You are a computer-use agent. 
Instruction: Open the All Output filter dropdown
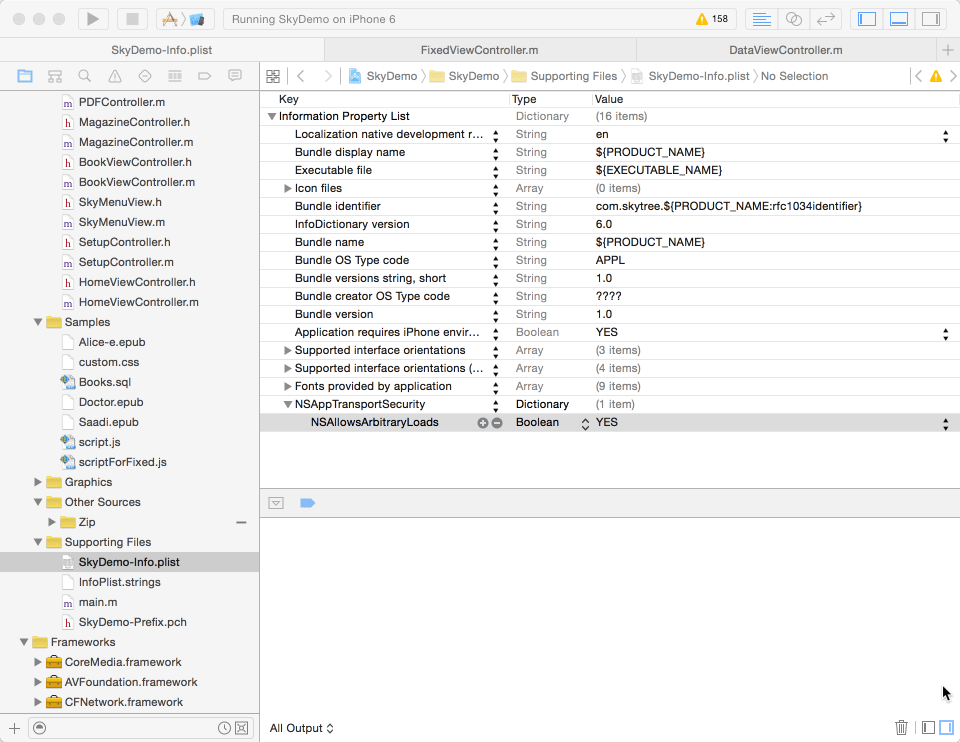pyautogui.click(x=301, y=728)
